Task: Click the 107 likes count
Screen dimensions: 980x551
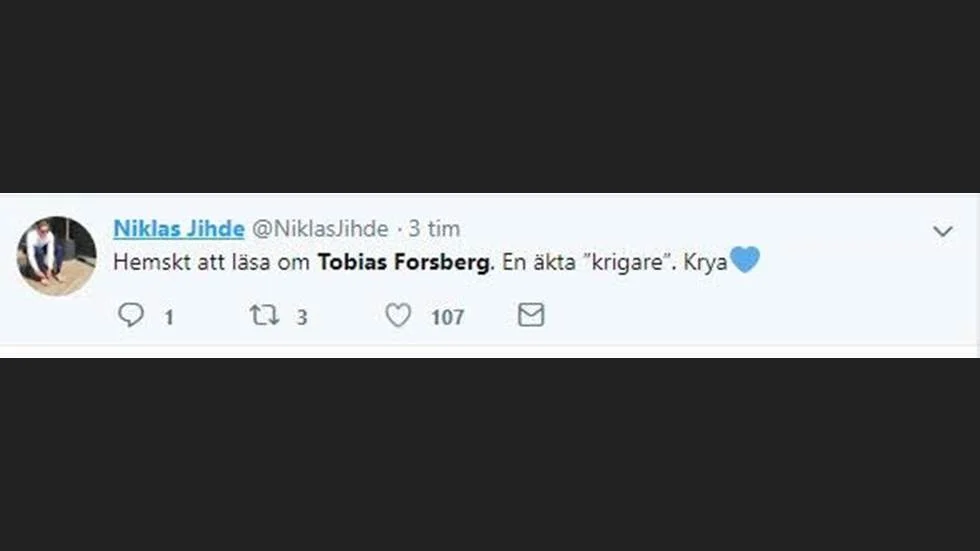Action: click(448, 317)
